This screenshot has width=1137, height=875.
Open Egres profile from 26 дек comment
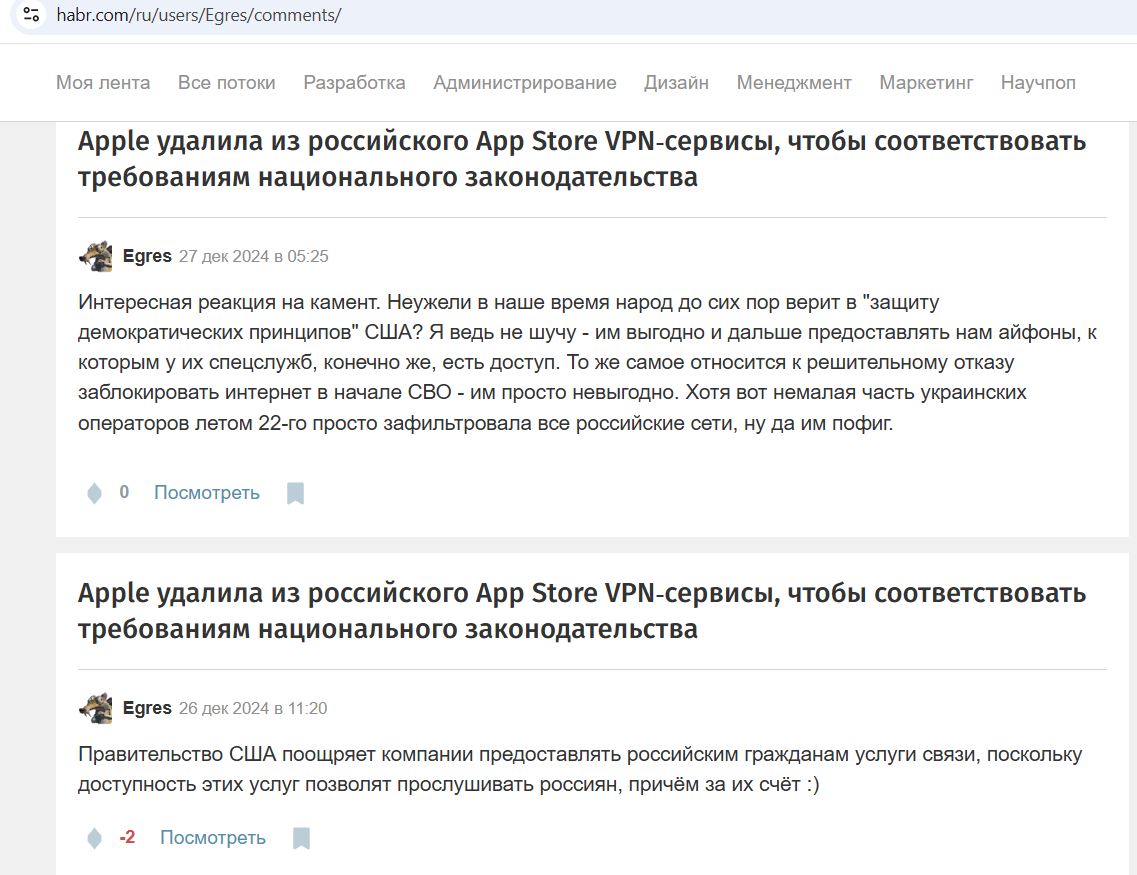[147, 708]
